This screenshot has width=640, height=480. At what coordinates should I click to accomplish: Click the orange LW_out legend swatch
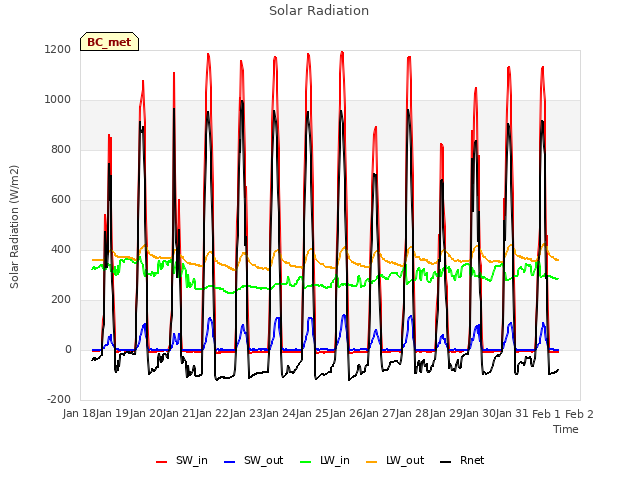tap(372, 462)
